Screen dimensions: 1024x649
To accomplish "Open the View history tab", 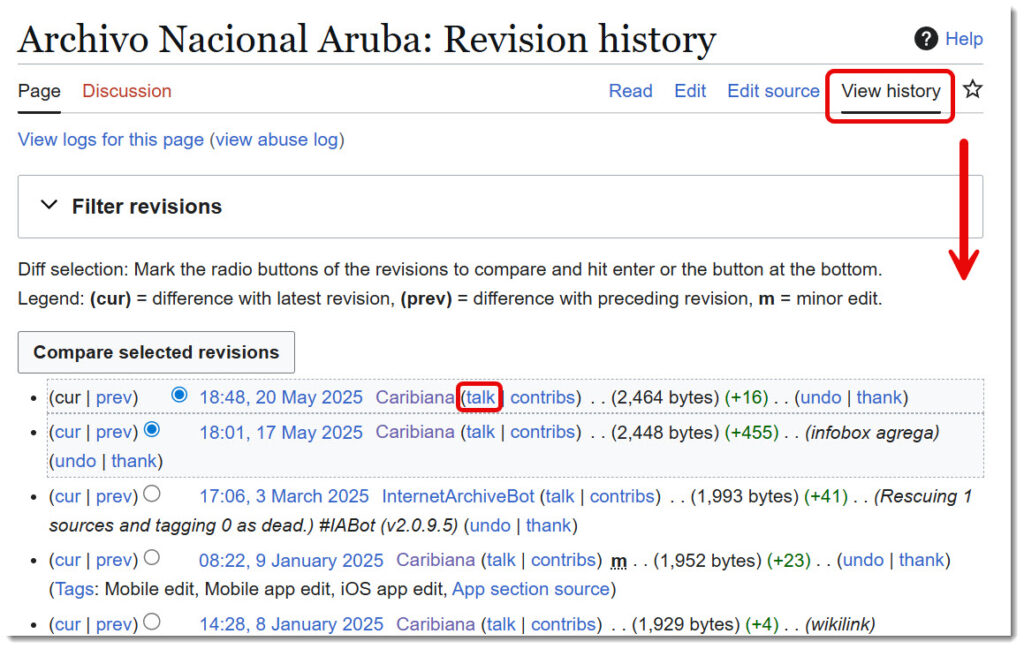I will pos(890,91).
